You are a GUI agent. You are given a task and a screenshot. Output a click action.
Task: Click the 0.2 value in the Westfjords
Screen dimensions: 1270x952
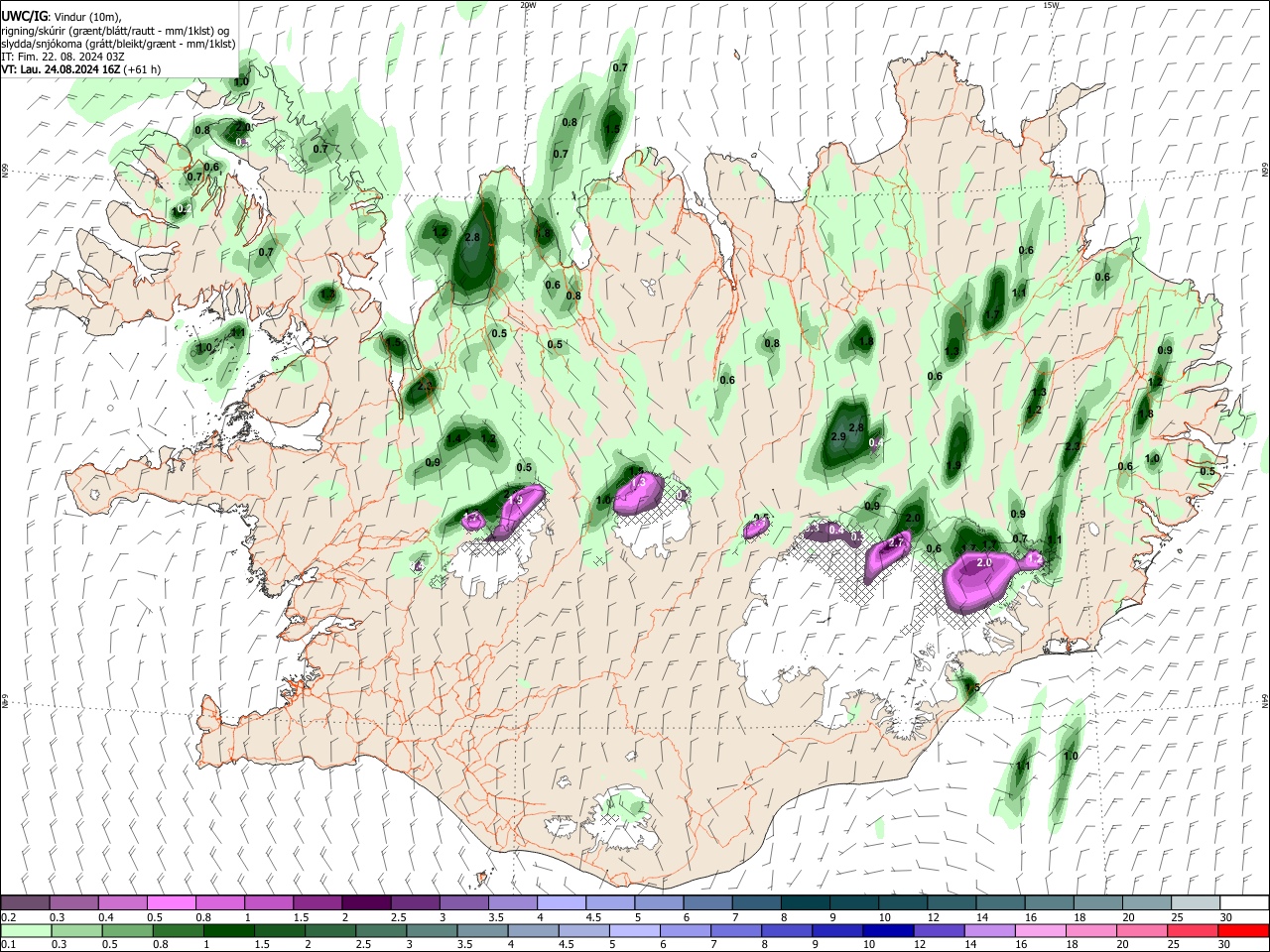point(183,210)
